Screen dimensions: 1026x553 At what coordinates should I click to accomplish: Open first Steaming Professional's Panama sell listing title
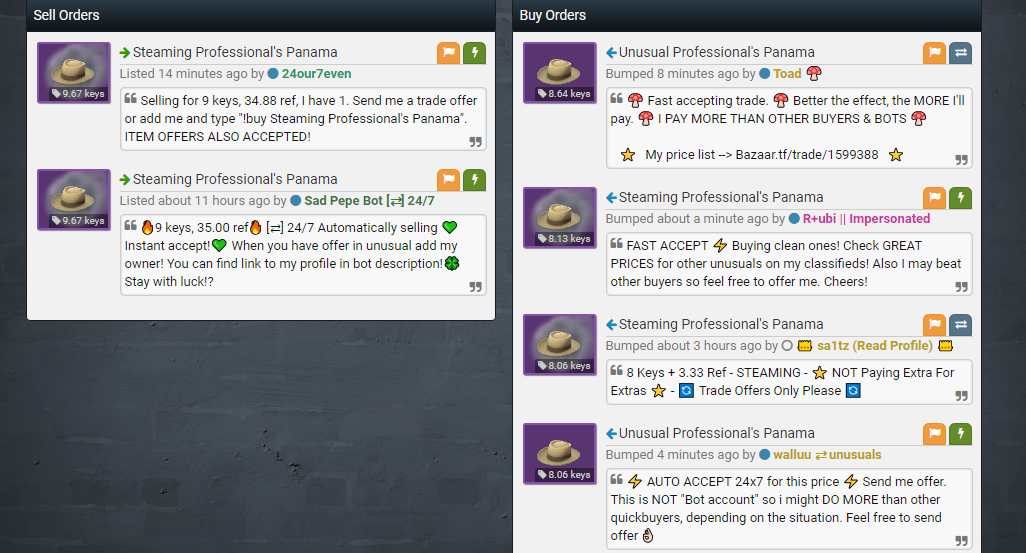pyautogui.click(x=235, y=52)
